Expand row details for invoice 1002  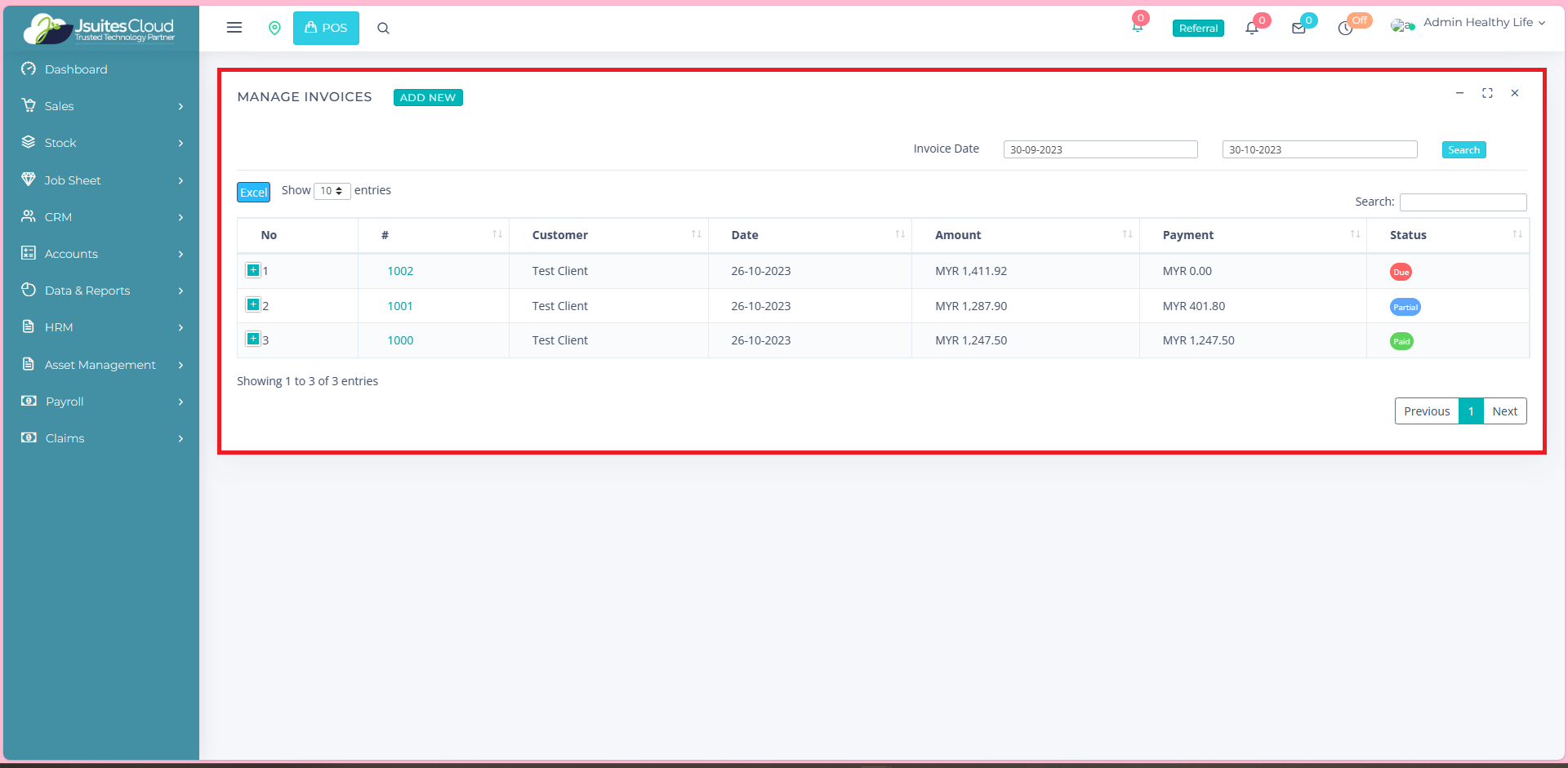[x=253, y=270]
